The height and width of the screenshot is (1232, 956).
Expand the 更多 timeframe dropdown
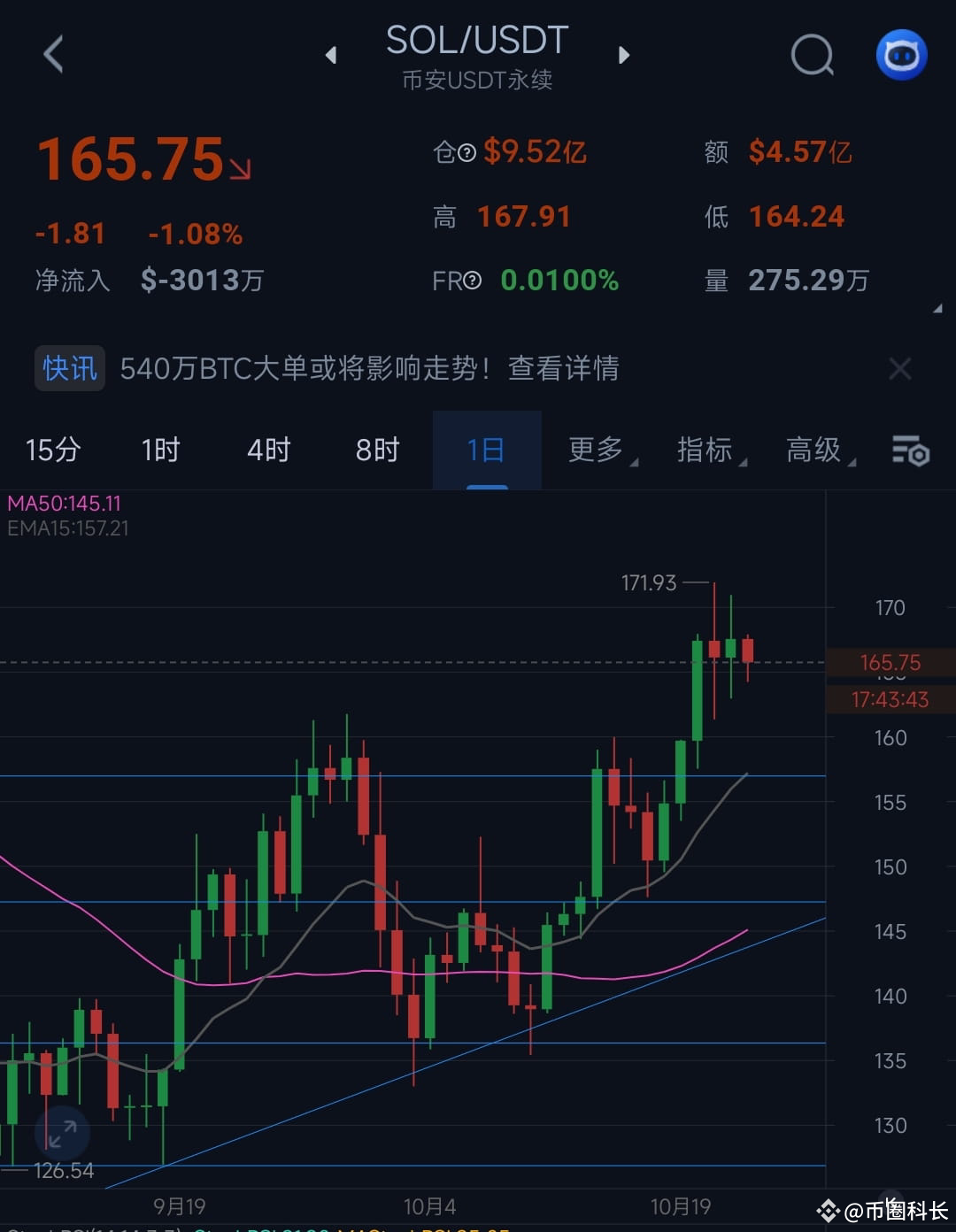click(x=595, y=450)
